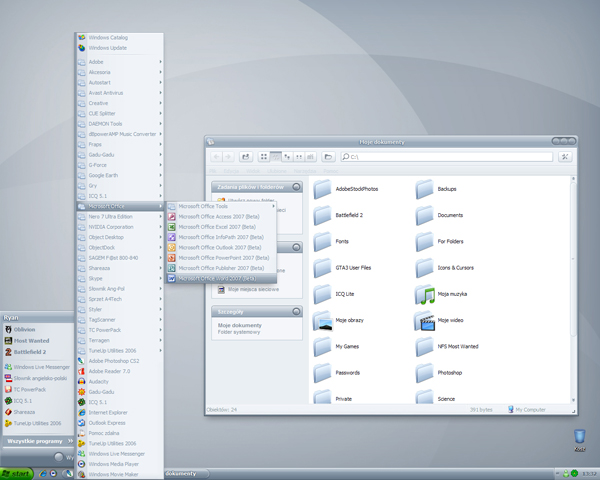This screenshot has width=600, height=480.
Task: Select the last (details) view mode button
Action: (310, 157)
